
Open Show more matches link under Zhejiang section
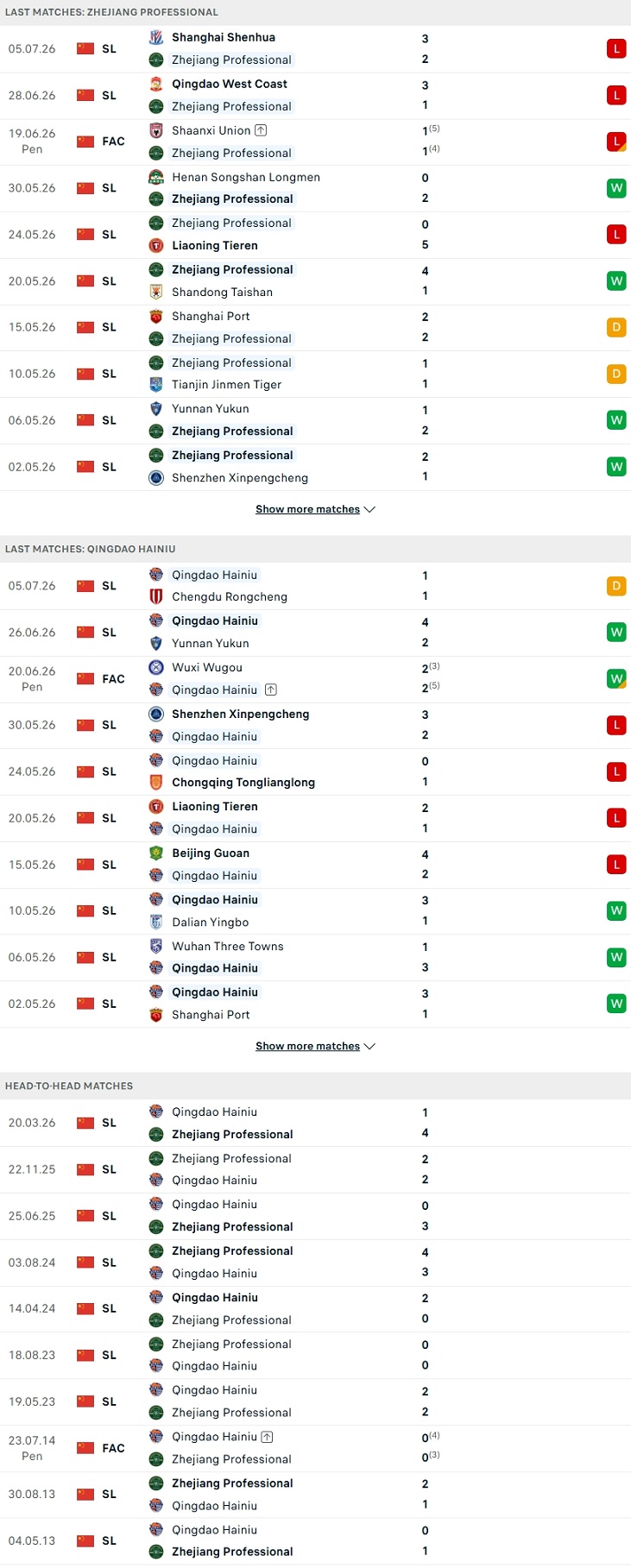click(307, 509)
